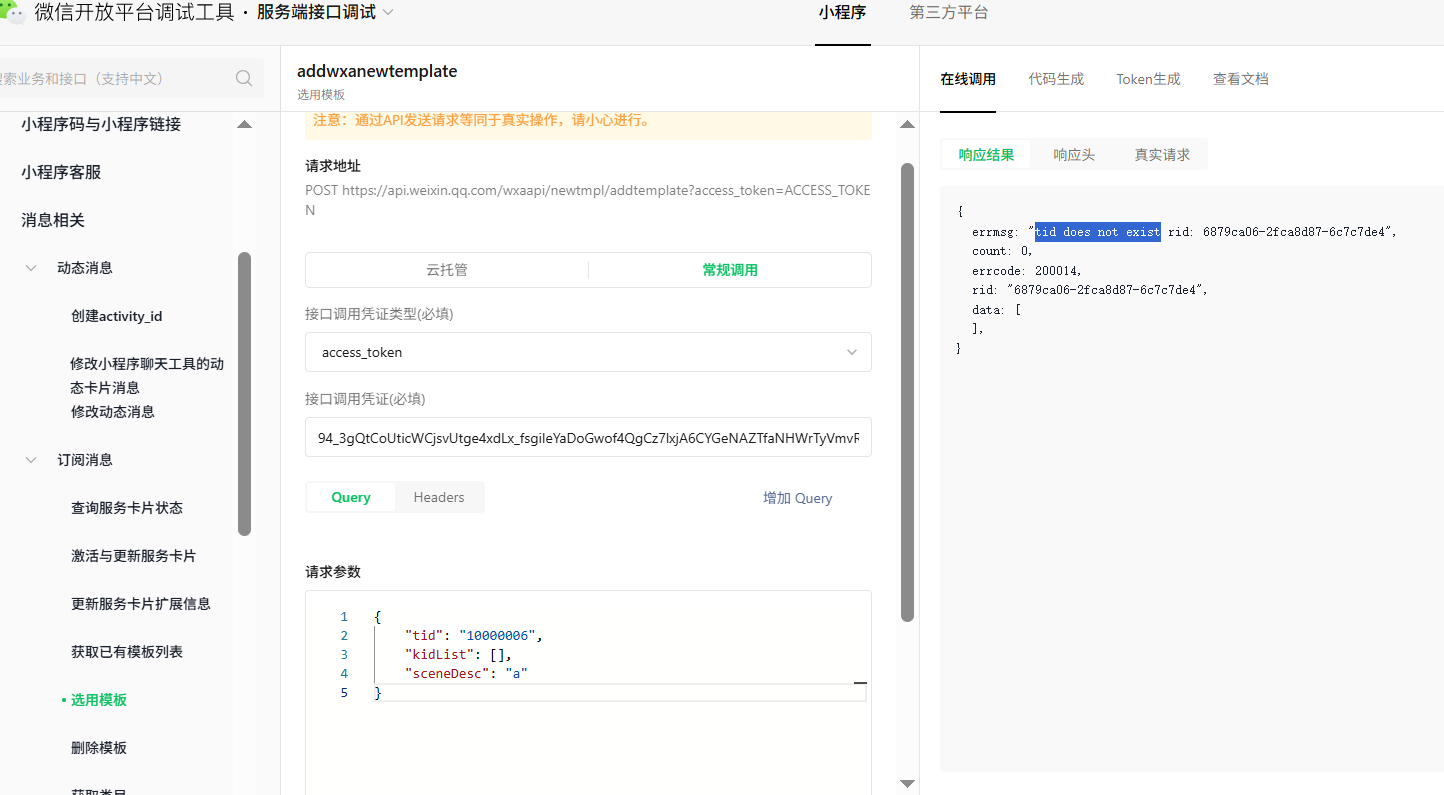
Task: Click the POST request URL text
Action: (x=588, y=200)
